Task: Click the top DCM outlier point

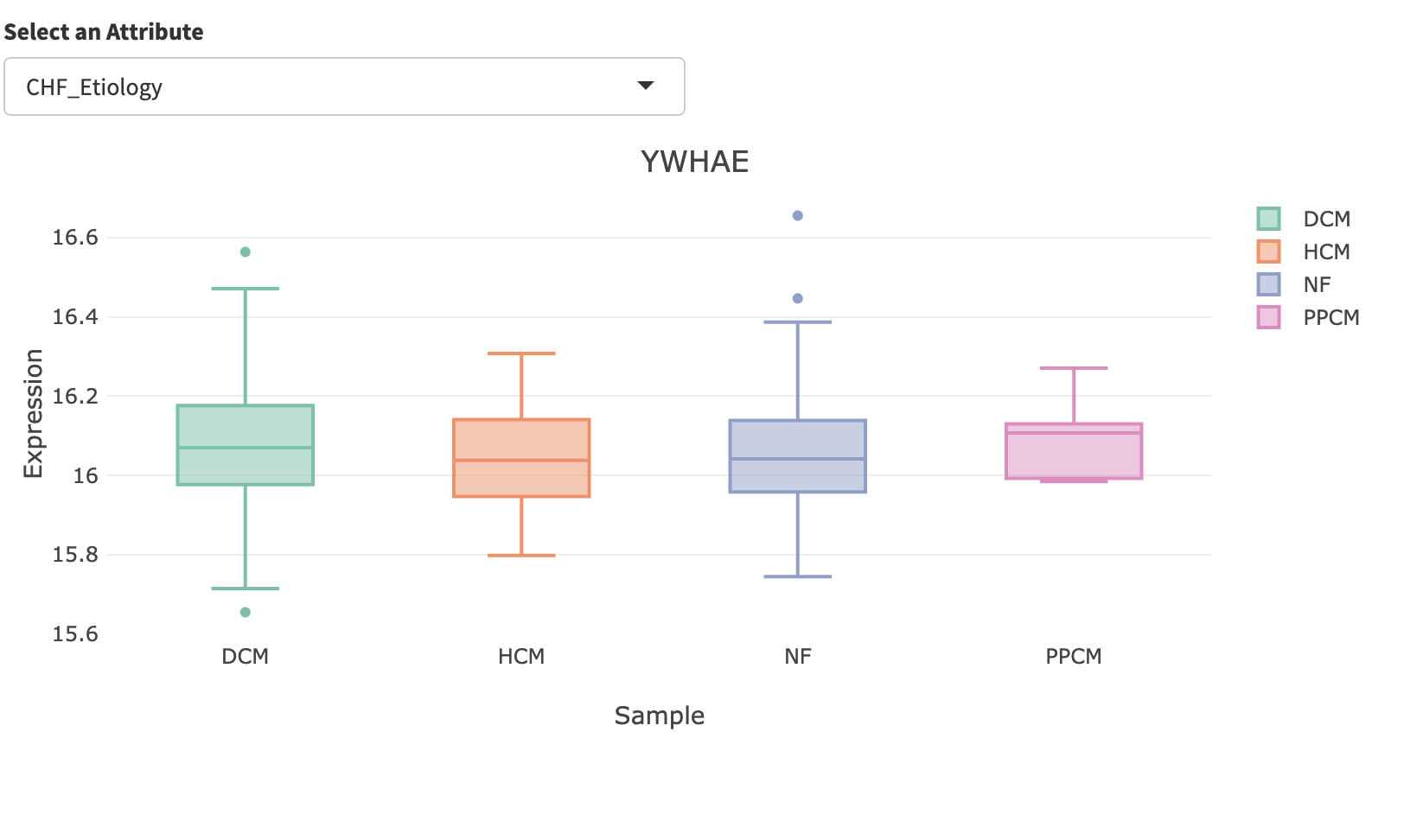Action: pyautogui.click(x=246, y=252)
